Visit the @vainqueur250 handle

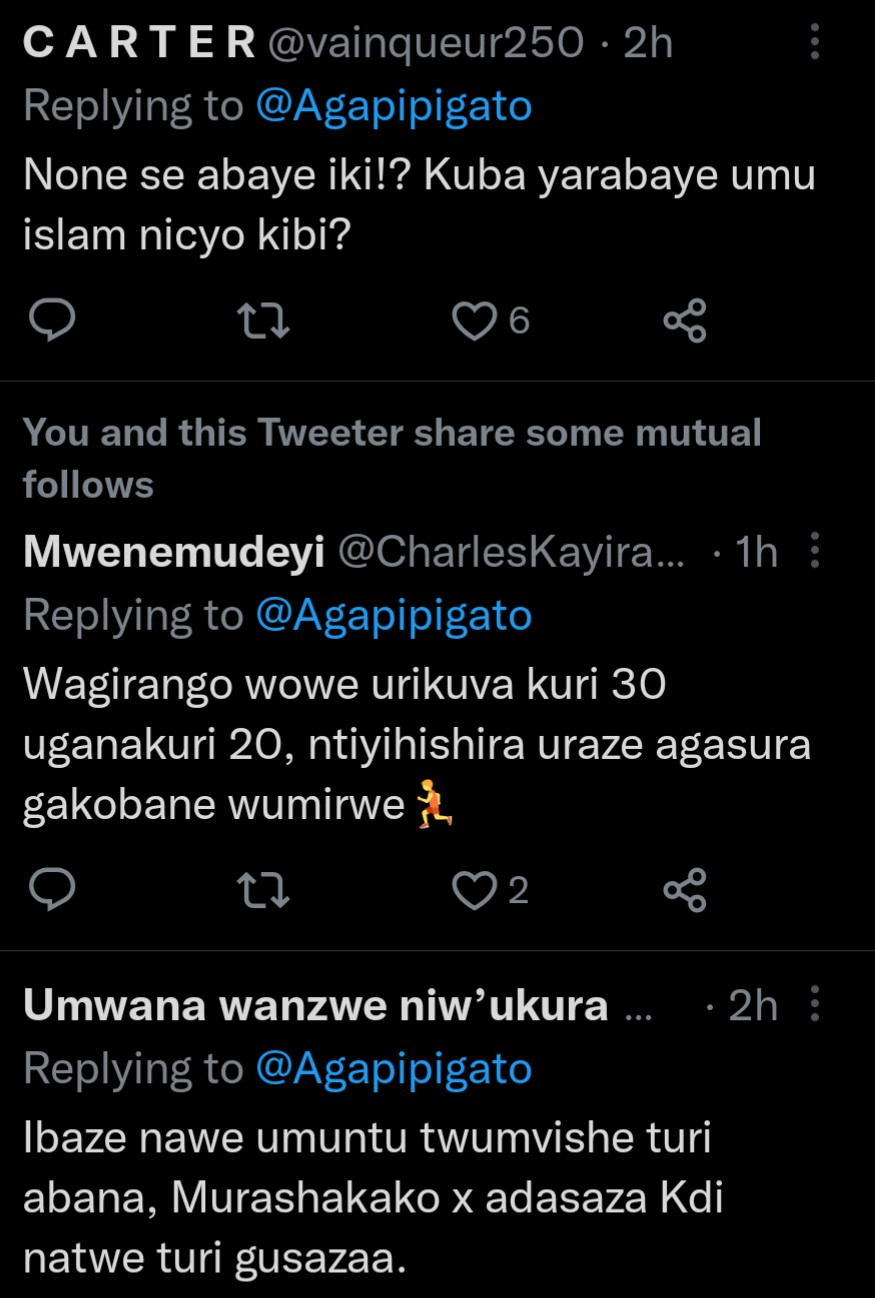pyautogui.click(x=426, y=43)
